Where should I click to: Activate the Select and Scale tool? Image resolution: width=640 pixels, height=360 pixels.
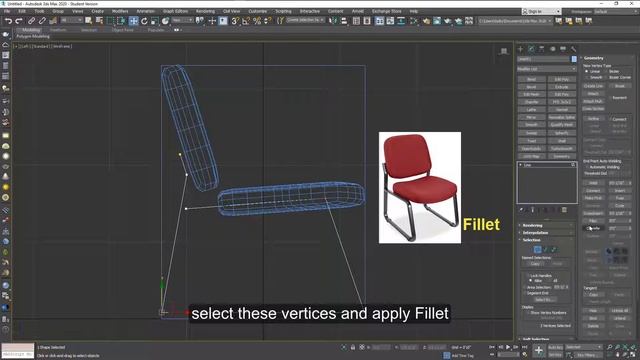point(155,21)
